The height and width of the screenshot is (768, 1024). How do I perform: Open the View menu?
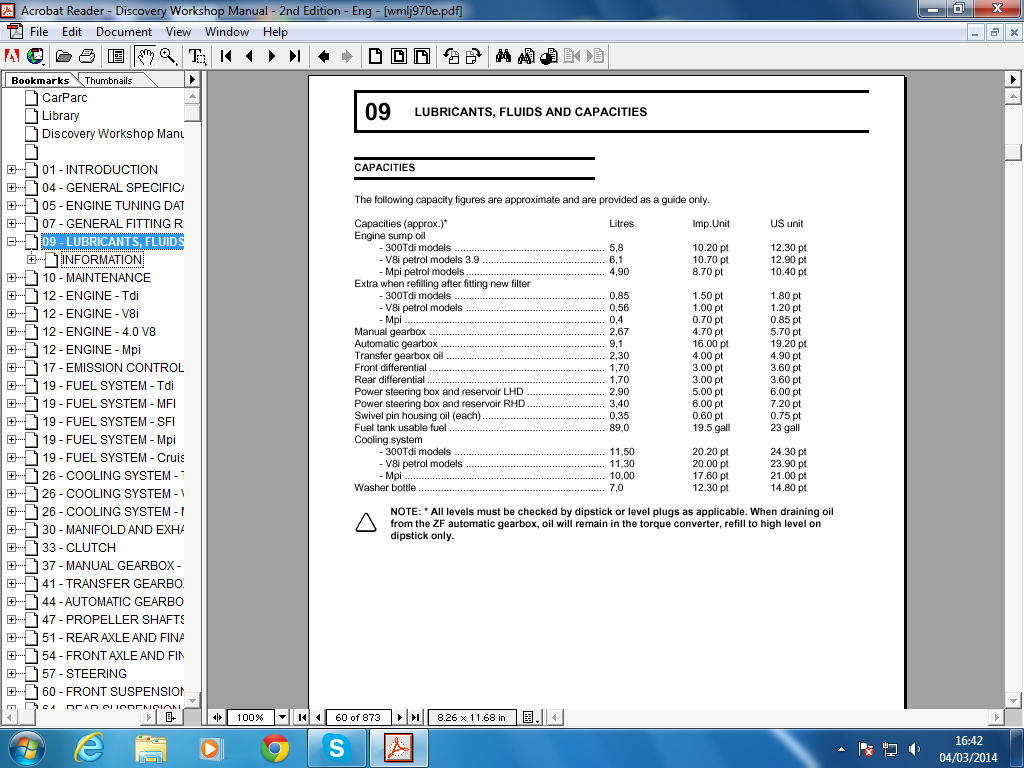[178, 31]
